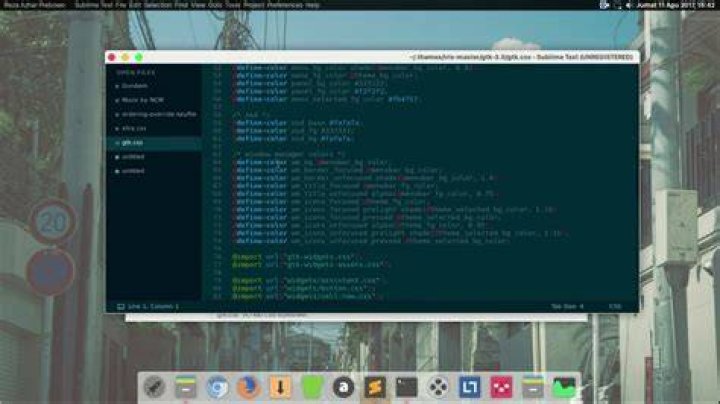720x404 pixels.
Task: Open the file drawer icon beside system monitor
Action: tap(533, 387)
